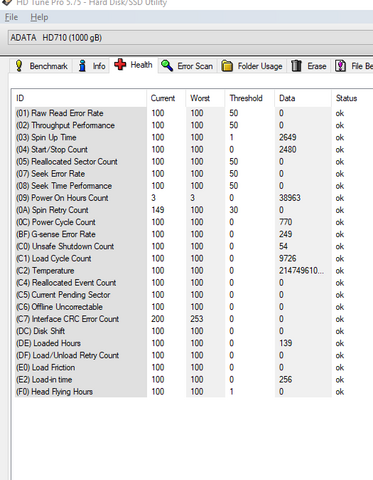Click the Folder Usage folder icon
The height and width of the screenshot is (480, 373).
click(227, 66)
